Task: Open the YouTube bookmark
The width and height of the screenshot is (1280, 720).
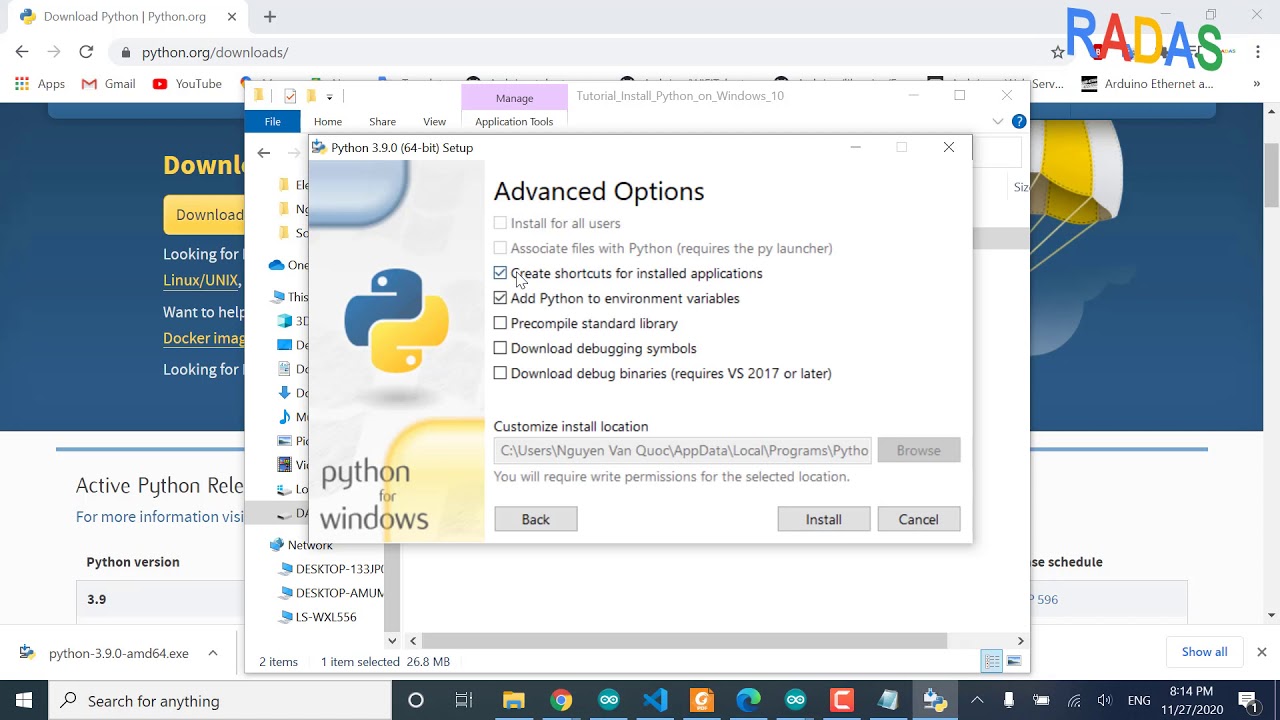Action: pos(187,84)
